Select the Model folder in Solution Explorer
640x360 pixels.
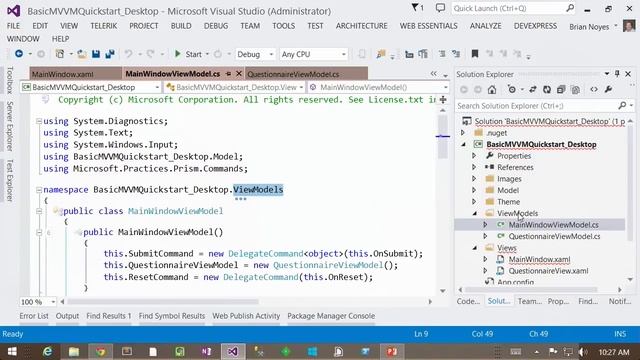508,190
